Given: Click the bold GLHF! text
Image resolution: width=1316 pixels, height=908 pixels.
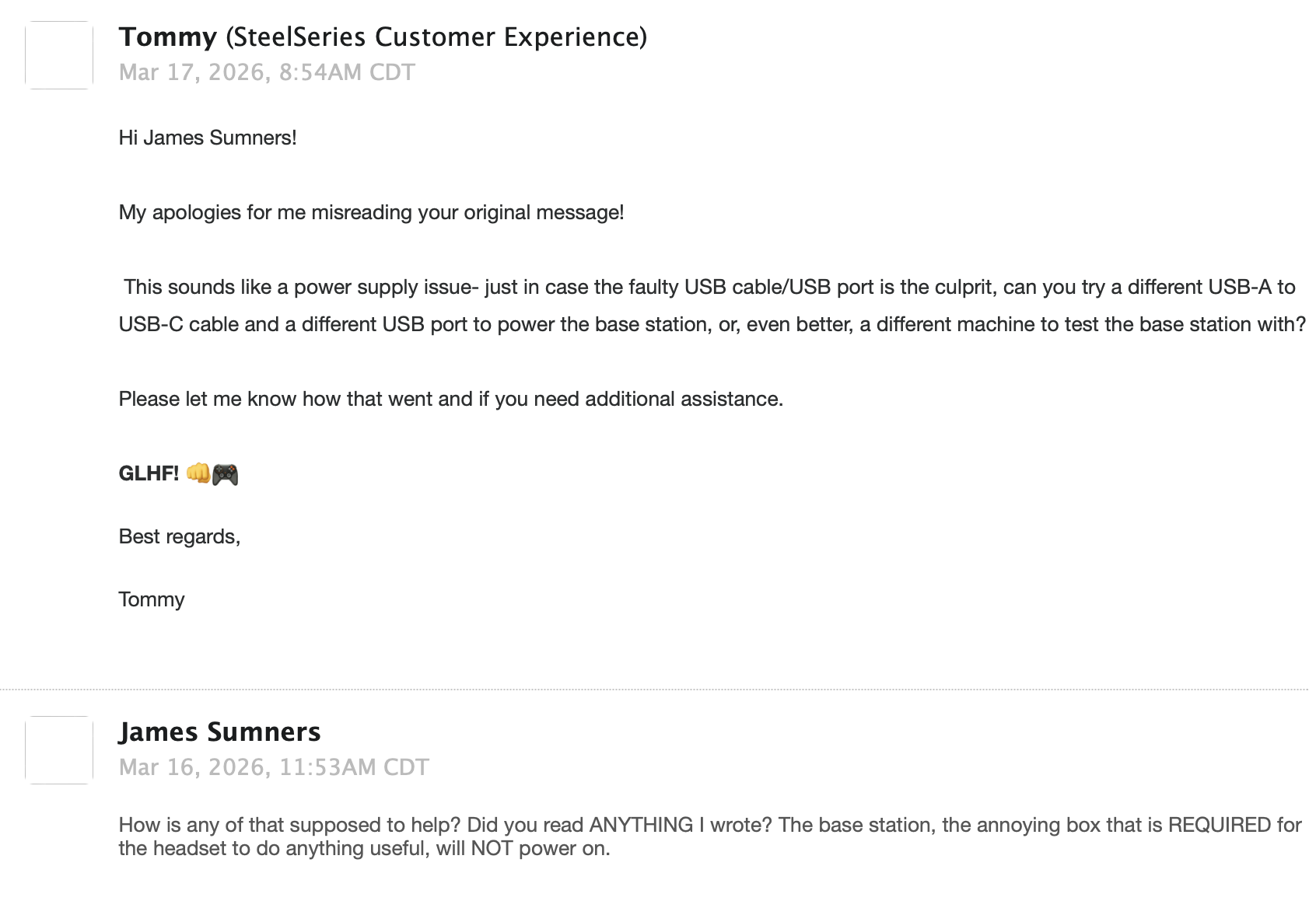Looking at the screenshot, I should click(x=149, y=473).
